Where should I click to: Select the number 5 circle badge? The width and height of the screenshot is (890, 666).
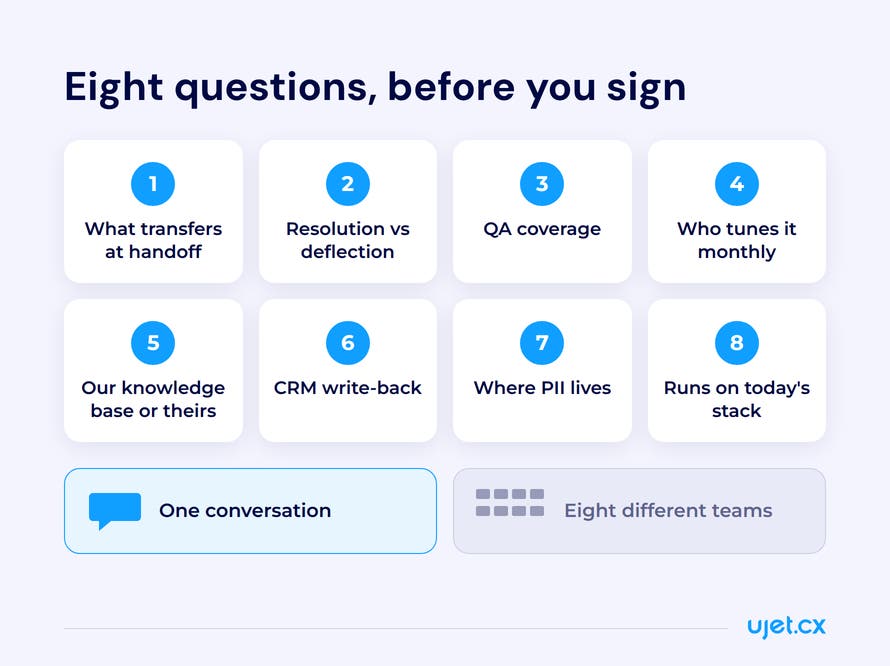tap(153, 343)
